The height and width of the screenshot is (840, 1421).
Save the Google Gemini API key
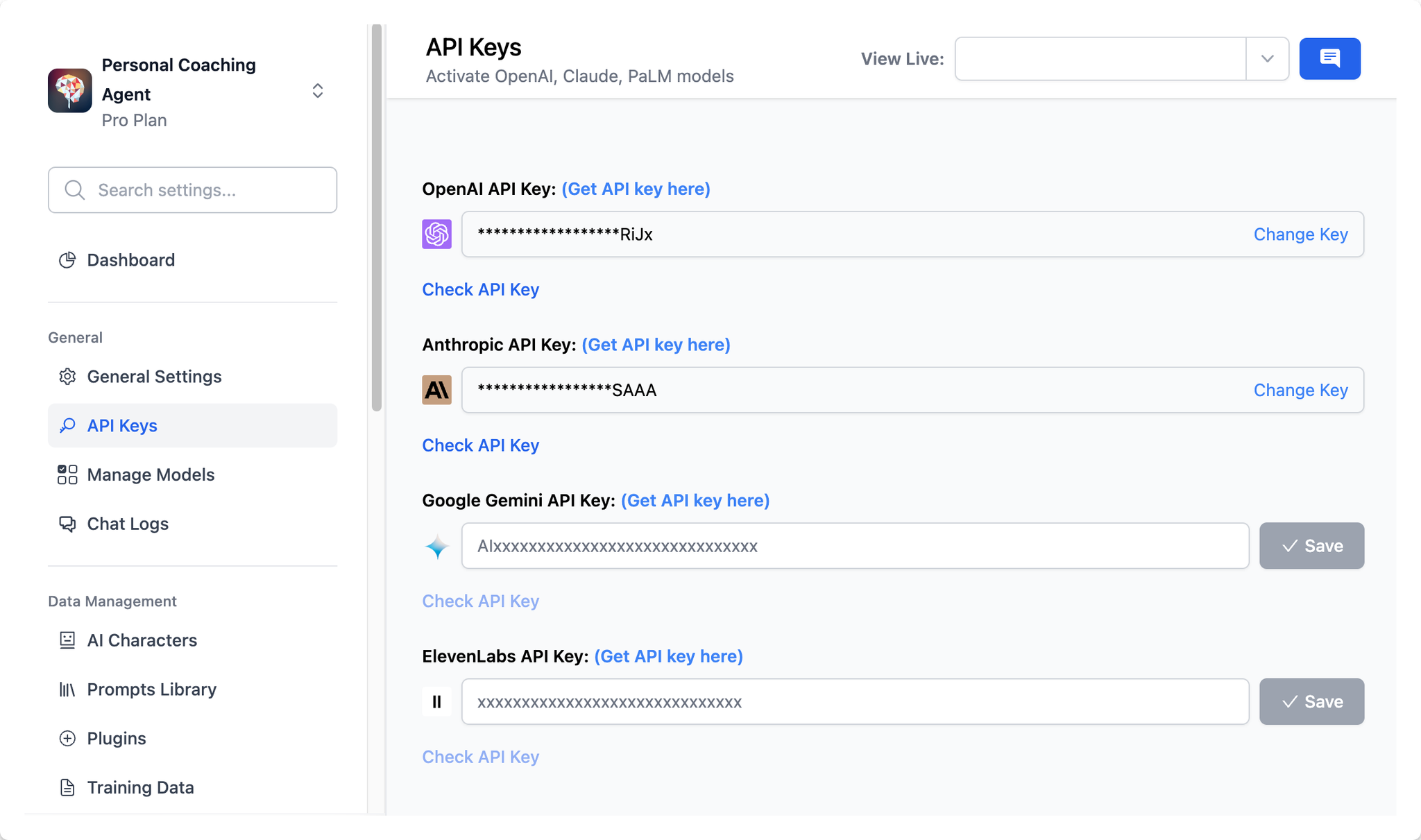pyautogui.click(x=1311, y=546)
